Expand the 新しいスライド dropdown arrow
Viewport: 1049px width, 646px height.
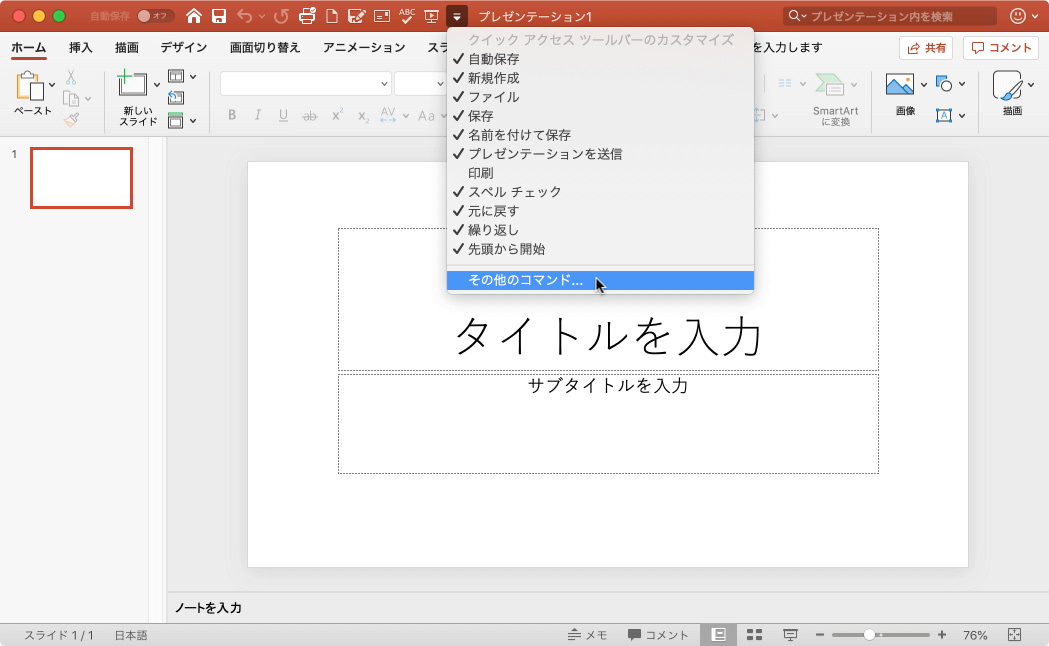tap(157, 84)
